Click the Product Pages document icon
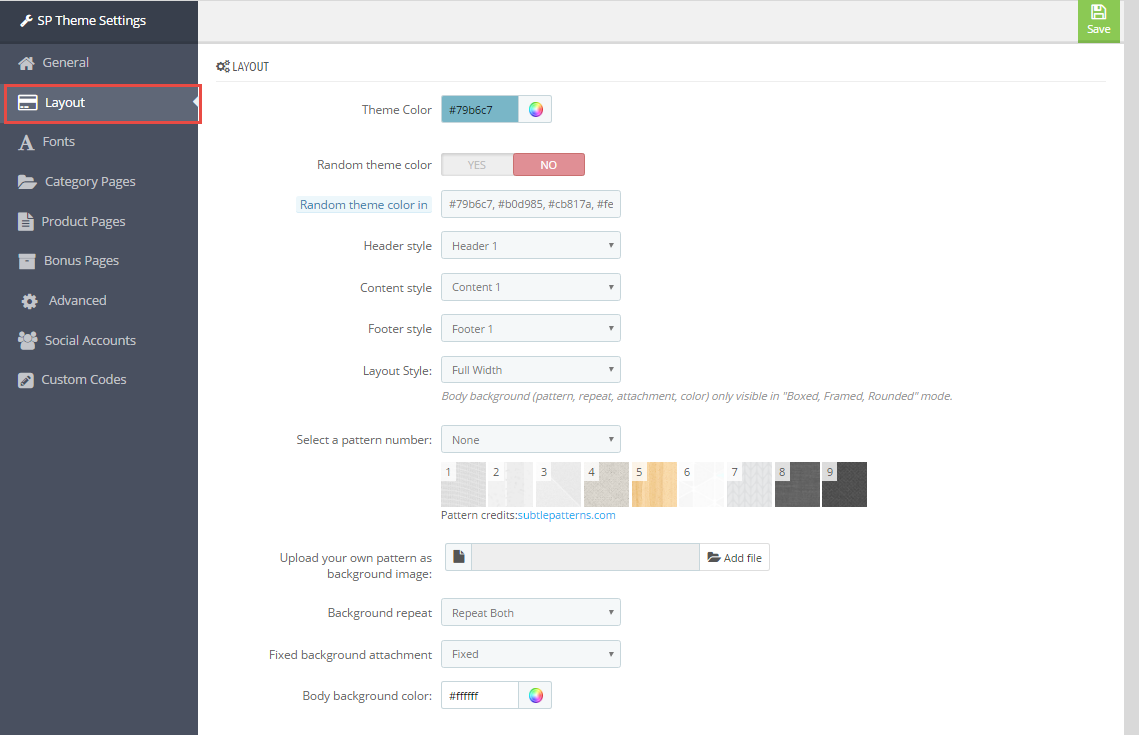The height and width of the screenshot is (735, 1139). point(25,222)
